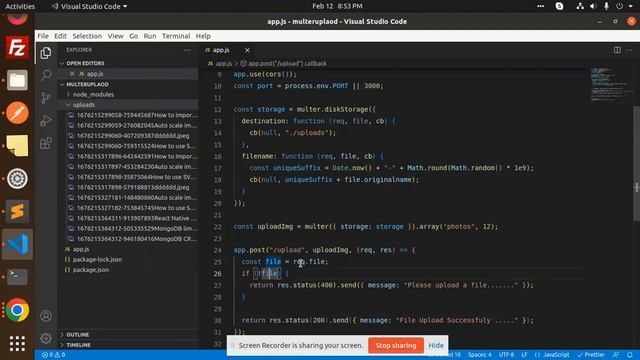Open the Run menu
The height and width of the screenshot is (360, 640).
click(150, 36)
